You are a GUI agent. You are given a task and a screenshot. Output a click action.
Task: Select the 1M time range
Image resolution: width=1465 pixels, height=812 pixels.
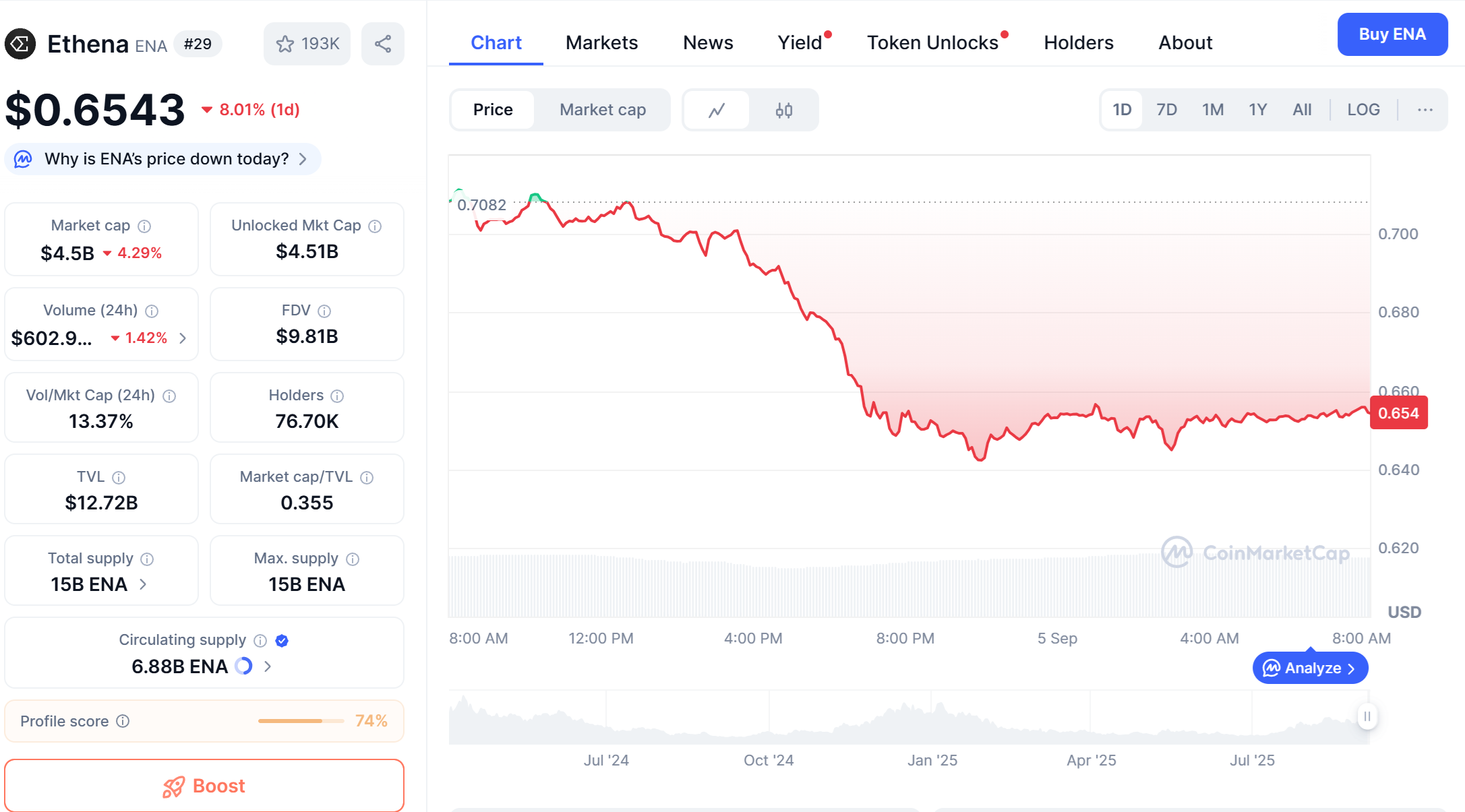point(1213,110)
